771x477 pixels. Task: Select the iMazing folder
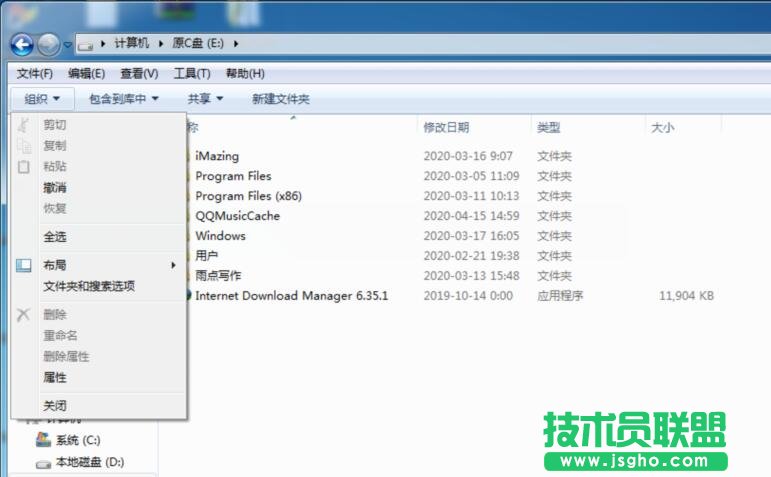[217, 156]
